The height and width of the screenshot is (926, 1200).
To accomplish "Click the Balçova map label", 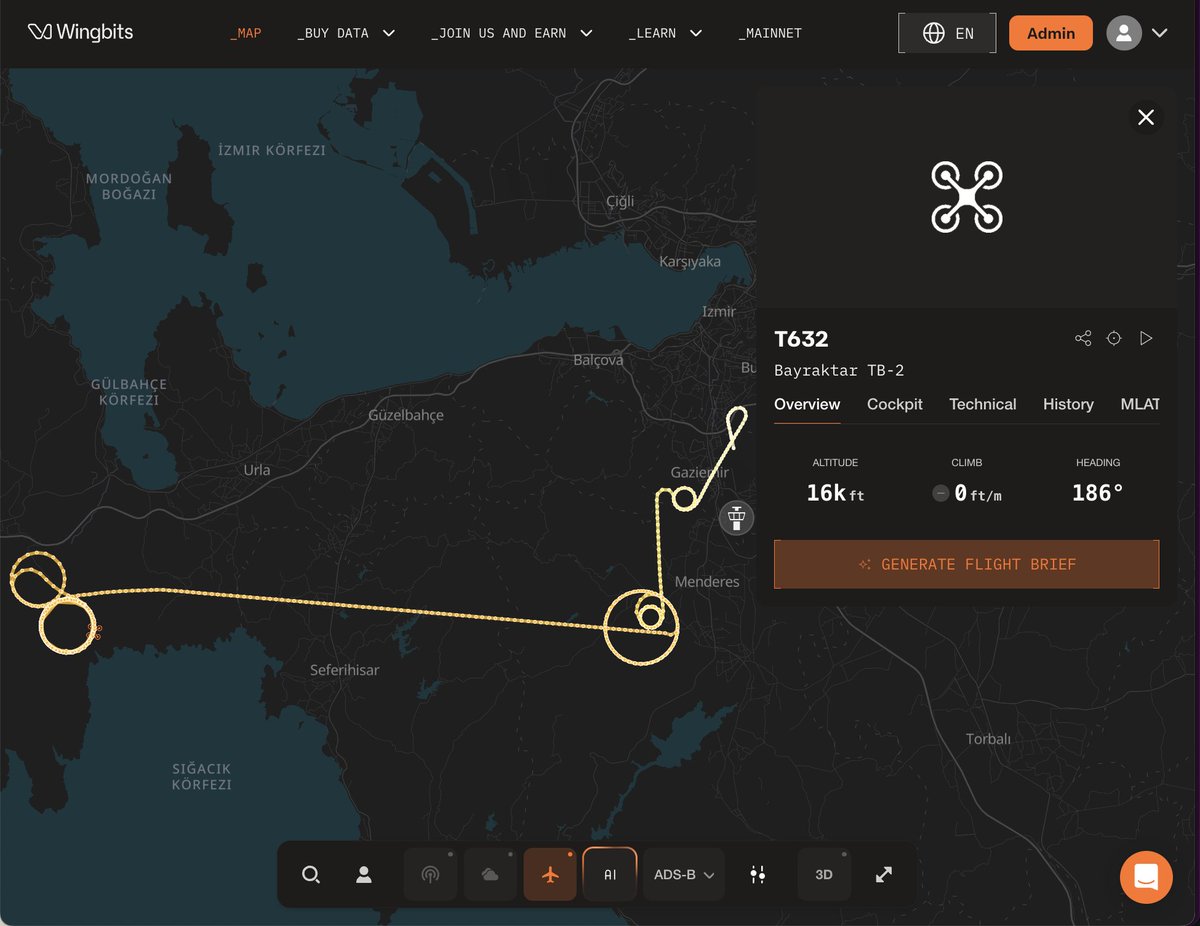I will point(598,360).
